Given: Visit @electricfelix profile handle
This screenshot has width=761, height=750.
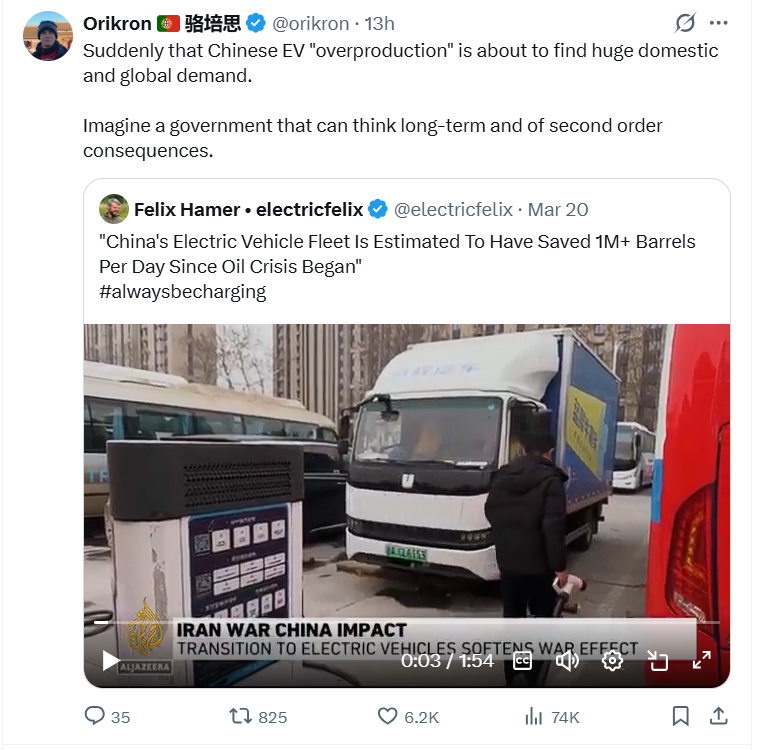Looking at the screenshot, I should point(453,209).
